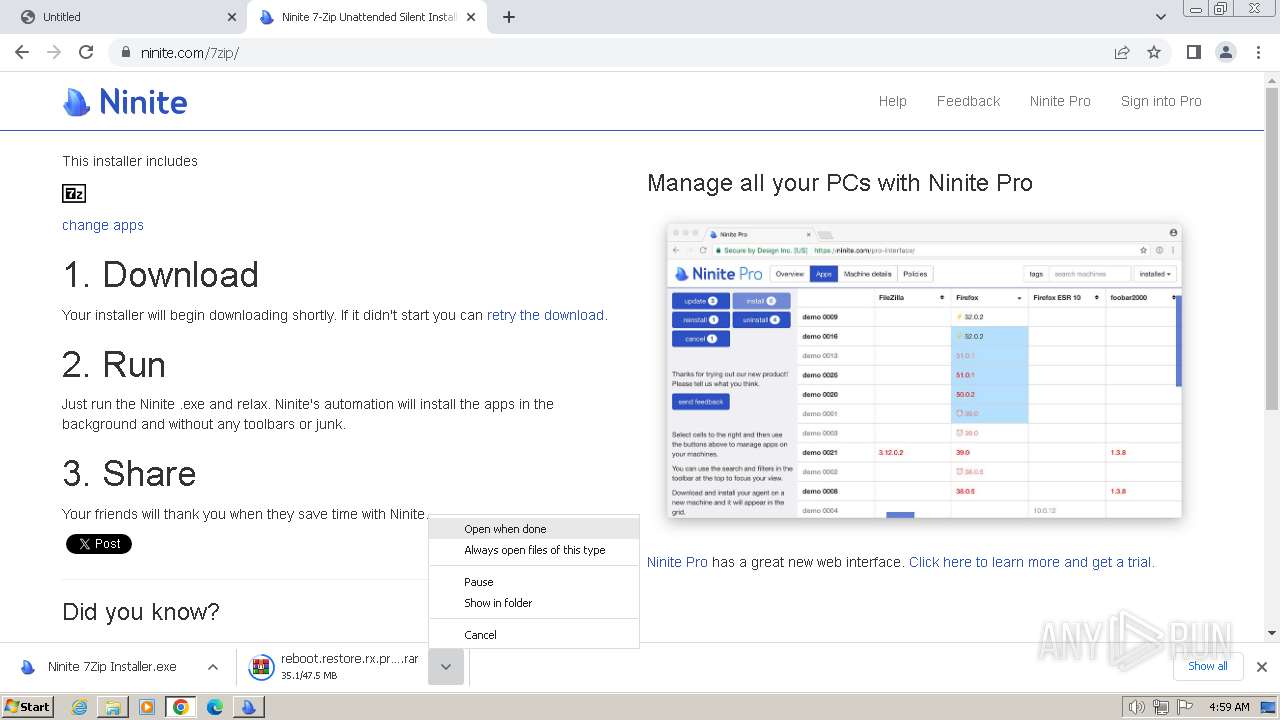Collapse the rar download options arrow
The height and width of the screenshot is (720, 1280).
[x=446, y=667]
